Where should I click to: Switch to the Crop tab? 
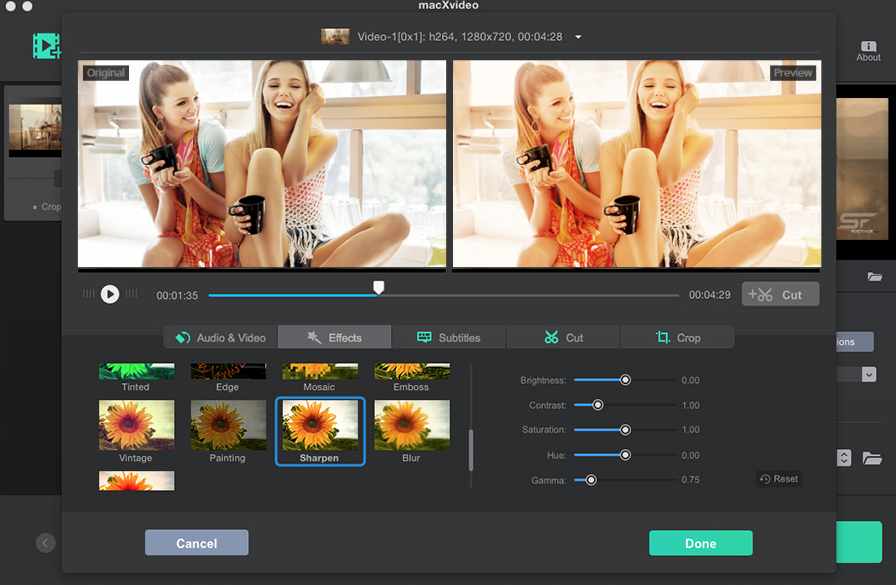678,337
